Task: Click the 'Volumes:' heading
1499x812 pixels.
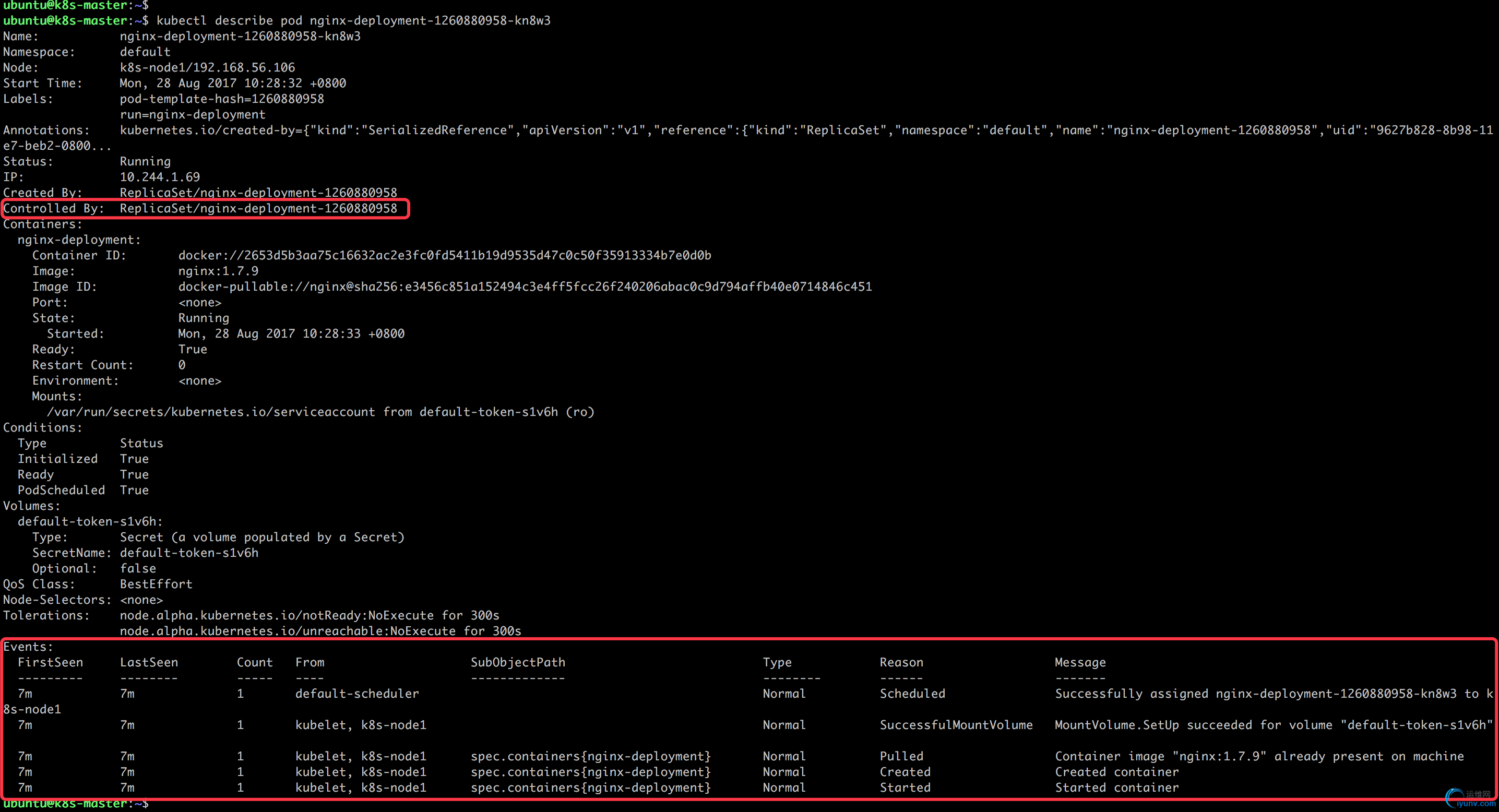Action: tap(31, 506)
